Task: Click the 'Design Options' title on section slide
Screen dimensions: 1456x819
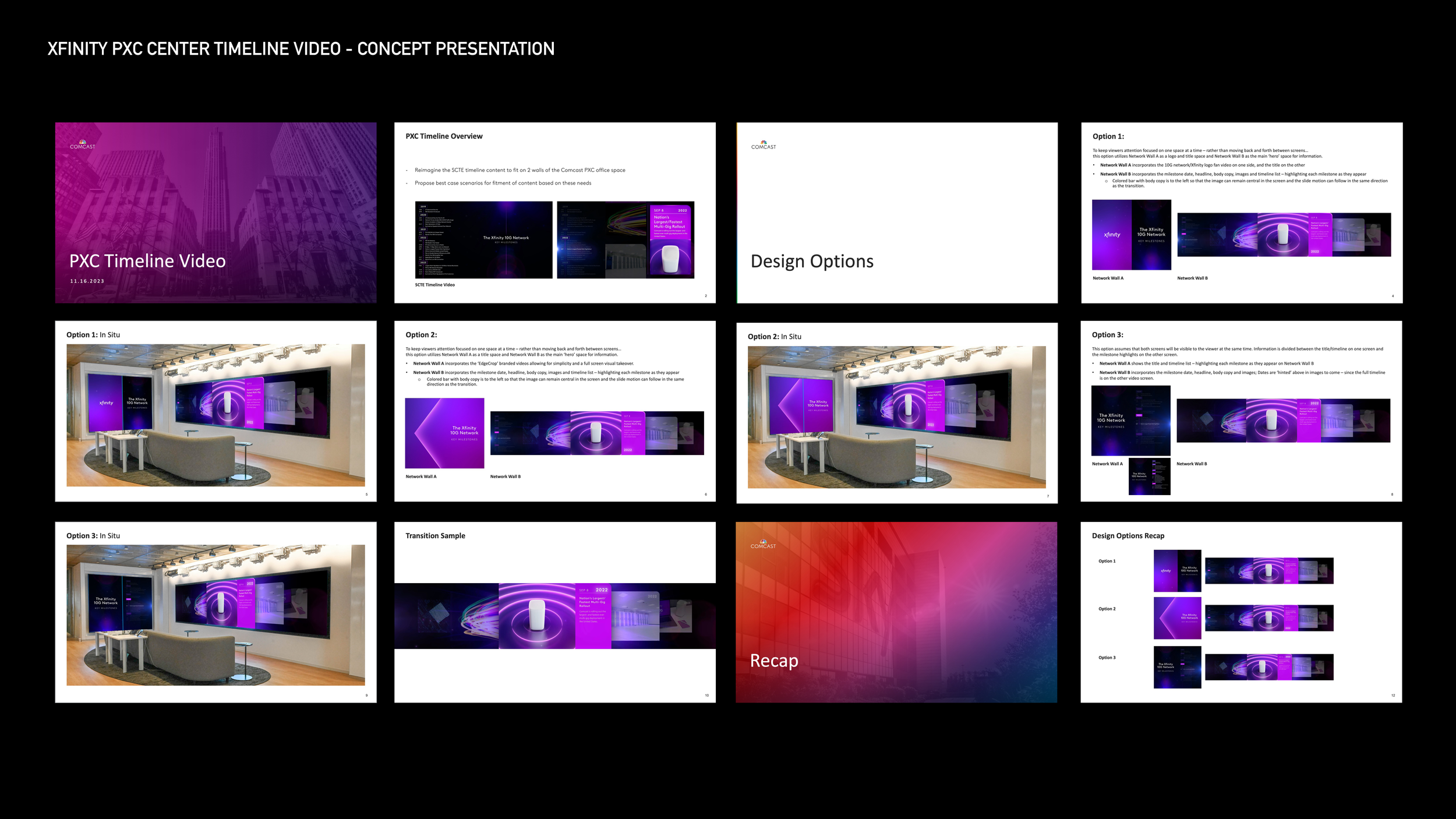Action: point(812,262)
